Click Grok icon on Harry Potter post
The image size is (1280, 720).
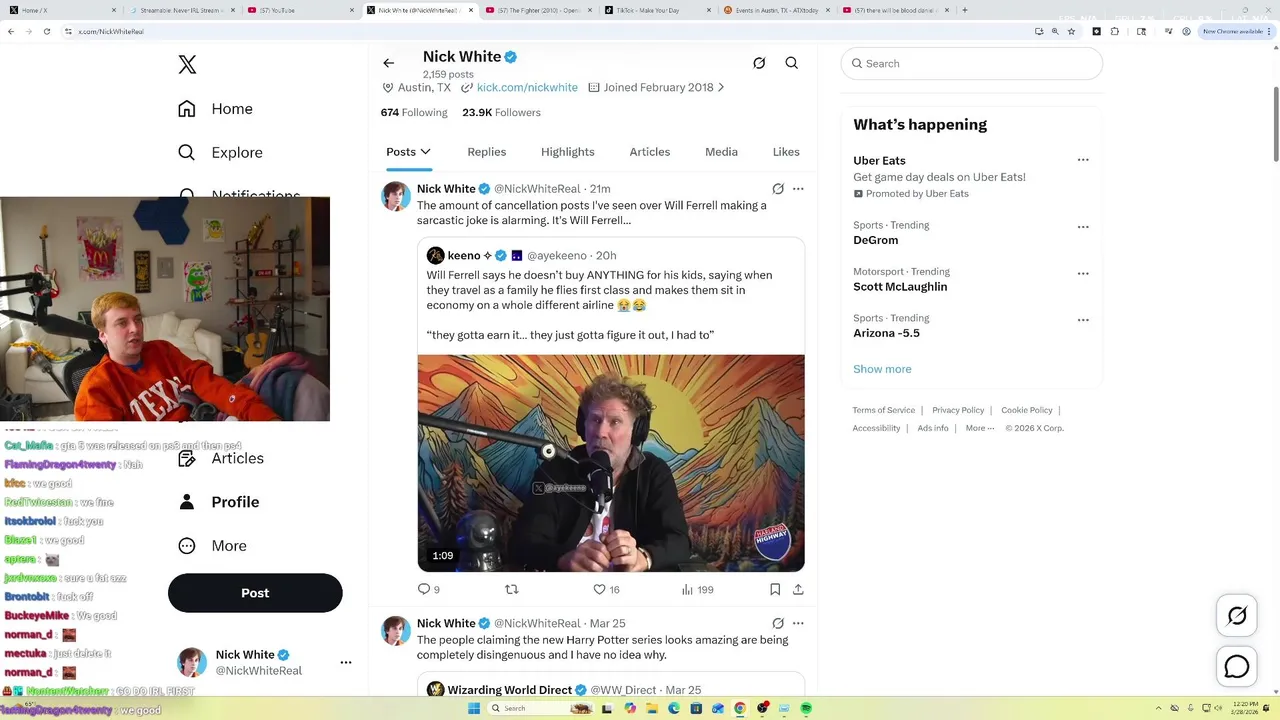(x=778, y=623)
